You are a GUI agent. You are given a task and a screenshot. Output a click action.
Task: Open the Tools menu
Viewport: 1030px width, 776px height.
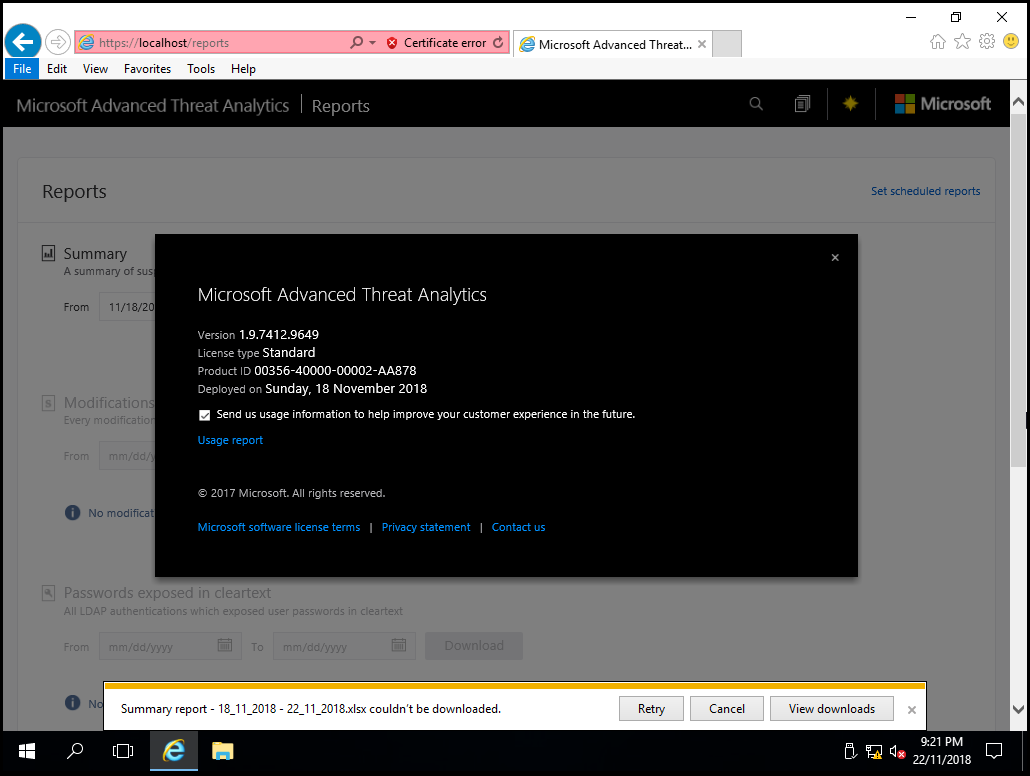point(200,68)
